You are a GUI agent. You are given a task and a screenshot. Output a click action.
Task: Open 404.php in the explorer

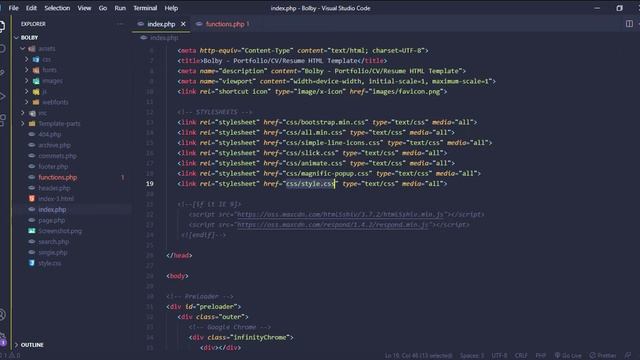coord(49,134)
